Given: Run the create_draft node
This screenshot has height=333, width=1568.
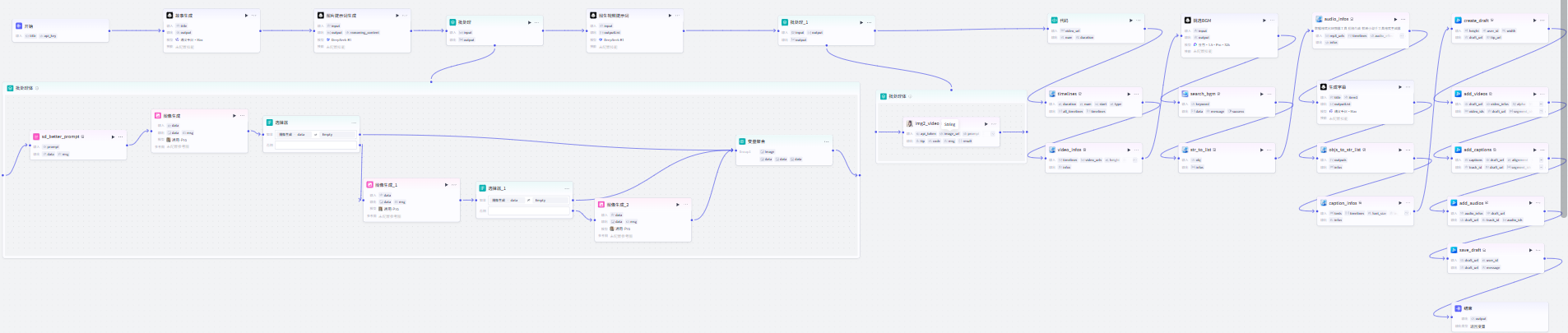Looking at the screenshot, I should [x=1534, y=21].
